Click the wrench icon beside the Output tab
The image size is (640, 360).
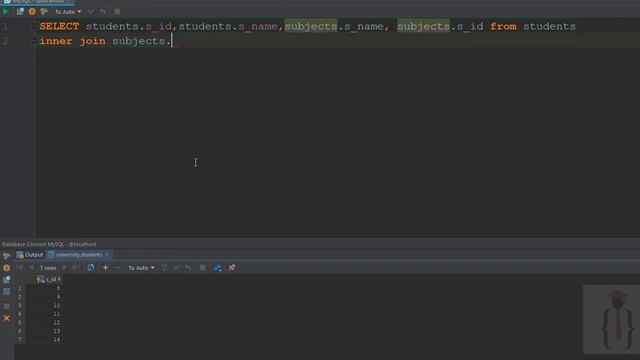(7, 256)
